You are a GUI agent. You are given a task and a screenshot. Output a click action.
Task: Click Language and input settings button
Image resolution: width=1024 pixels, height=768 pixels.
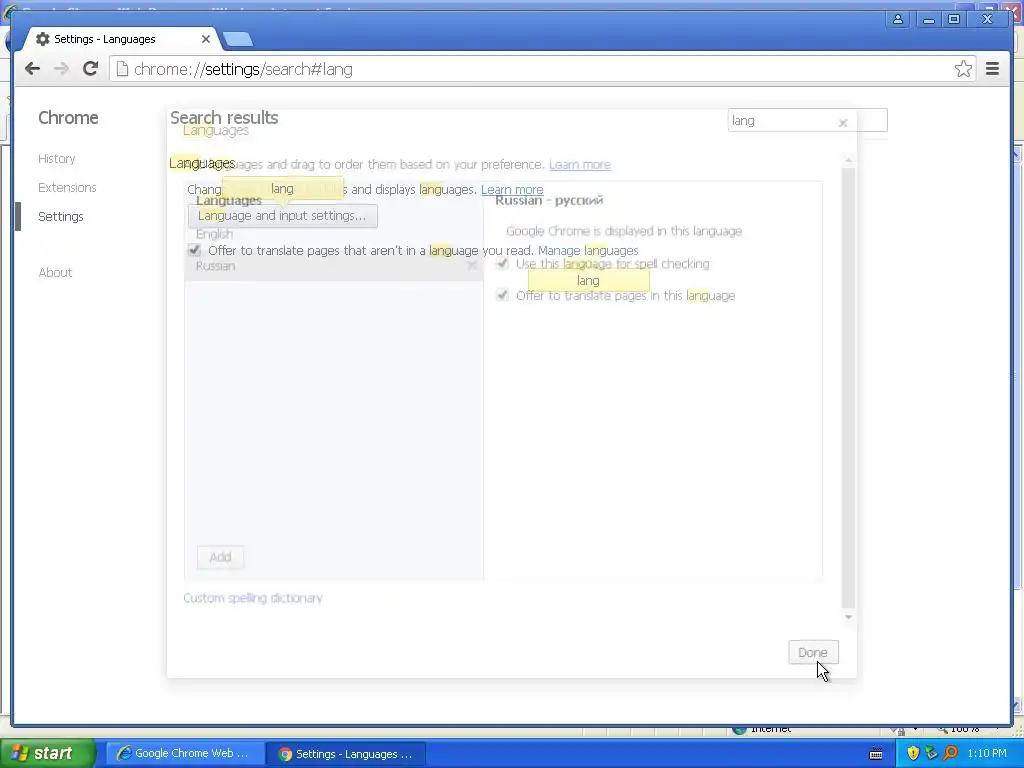(282, 216)
